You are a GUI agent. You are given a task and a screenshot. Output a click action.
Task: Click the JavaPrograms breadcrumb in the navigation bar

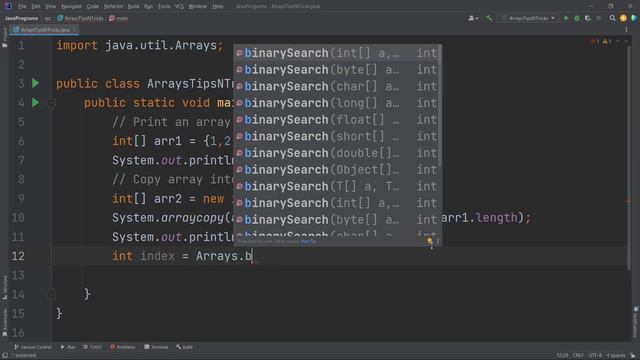22,18
